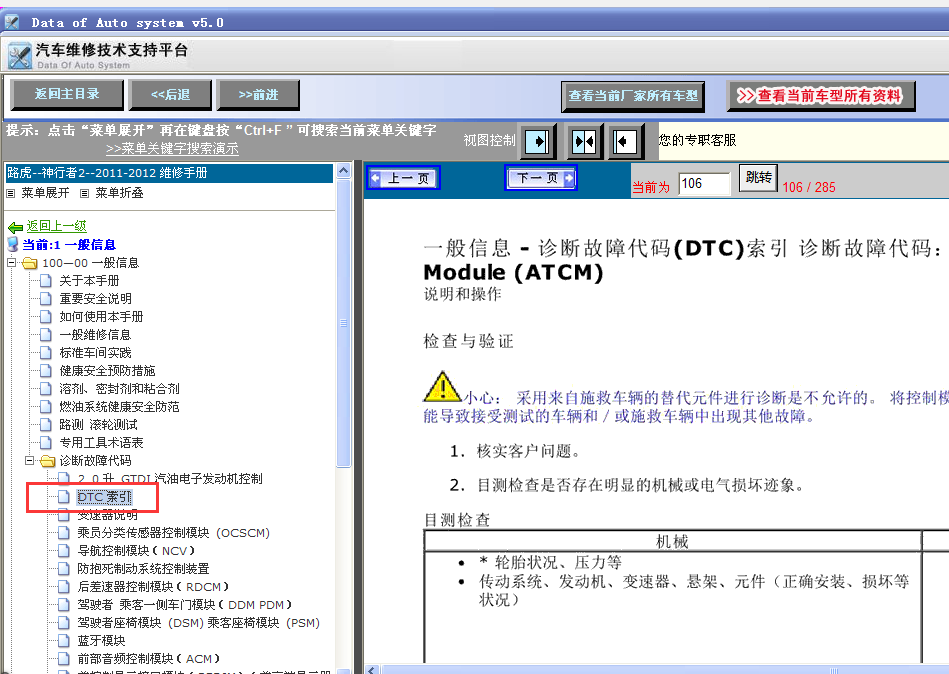
Task: Open 路测 滚轮测试 entry
Action: click(98, 425)
